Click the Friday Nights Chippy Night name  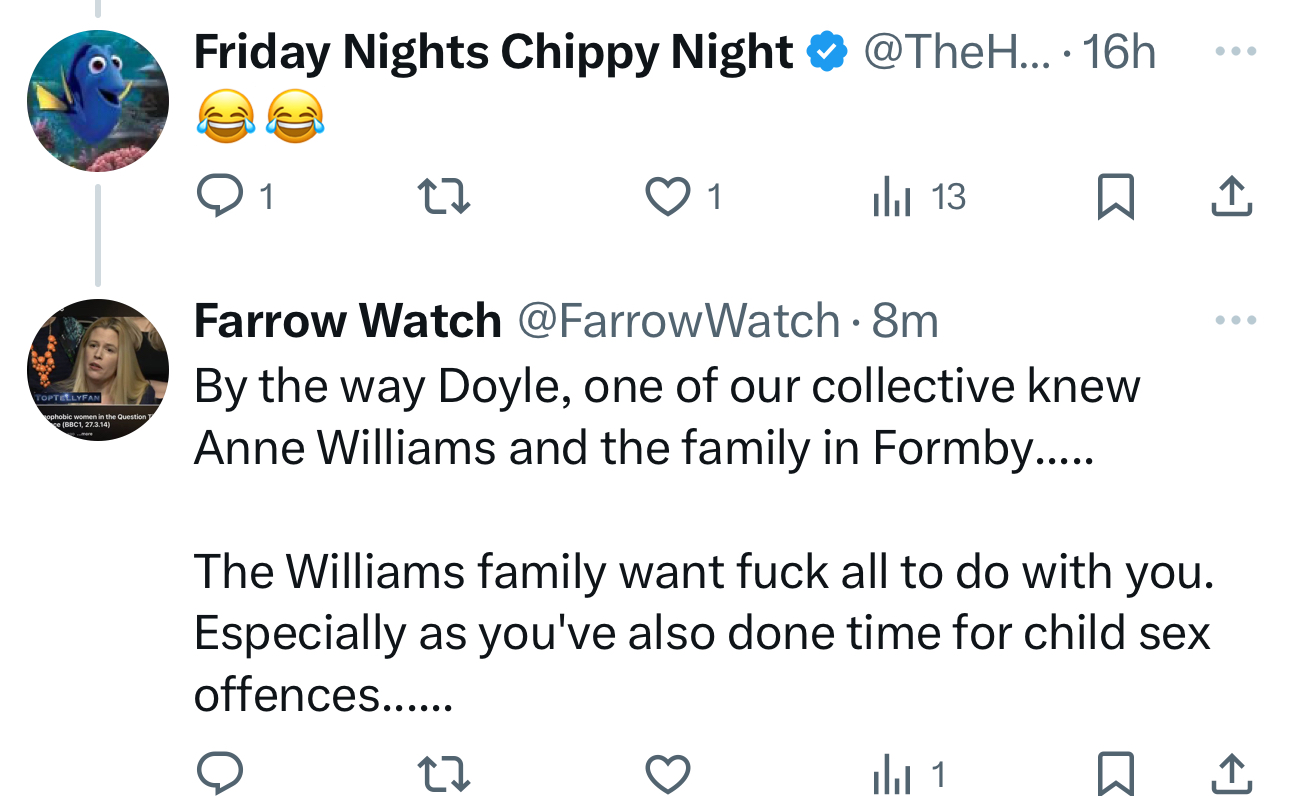tap(493, 52)
